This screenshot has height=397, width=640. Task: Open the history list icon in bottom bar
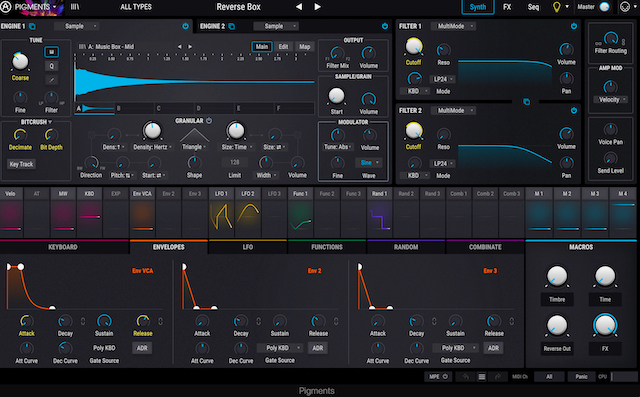click(x=482, y=377)
